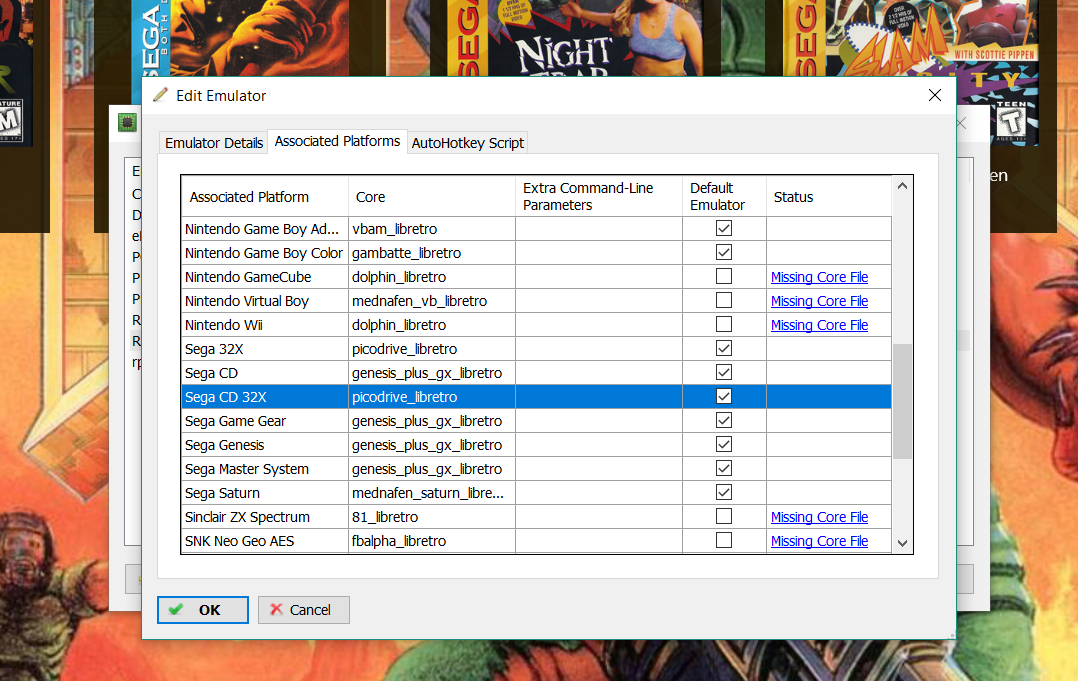Select the Nintendo Game Boy Ad... platform cell
Image resolution: width=1078 pixels, height=681 pixels.
point(265,229)
